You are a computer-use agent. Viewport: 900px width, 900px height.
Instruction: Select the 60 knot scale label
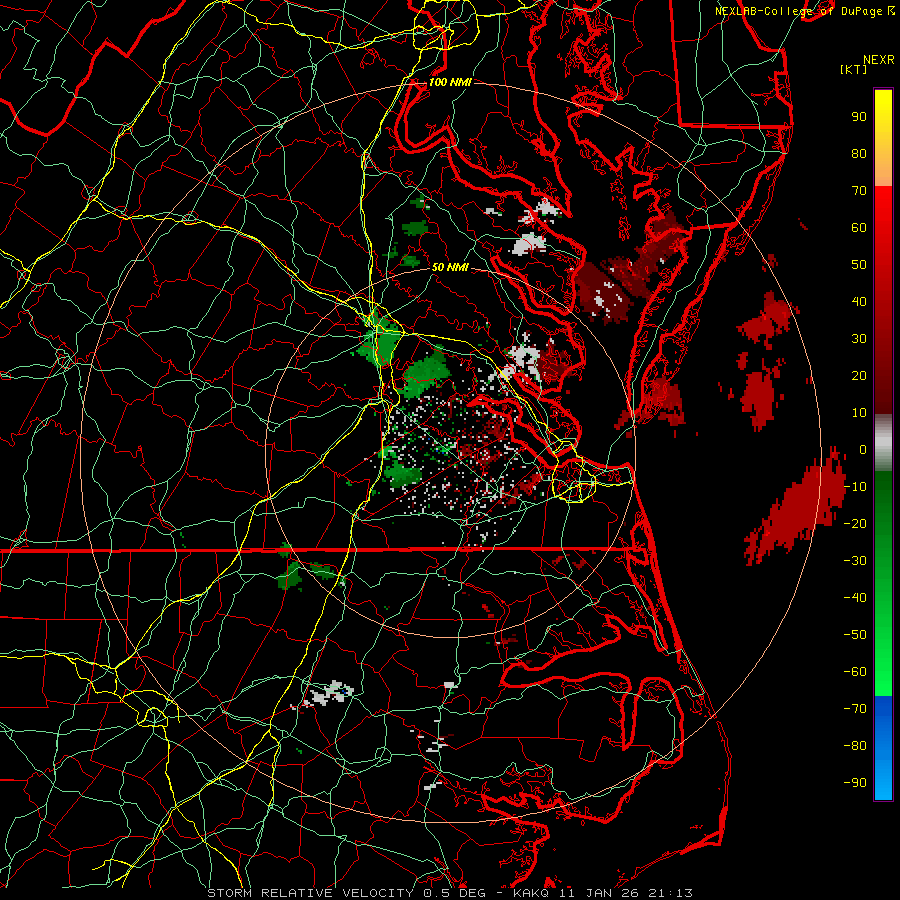[859, 228]
